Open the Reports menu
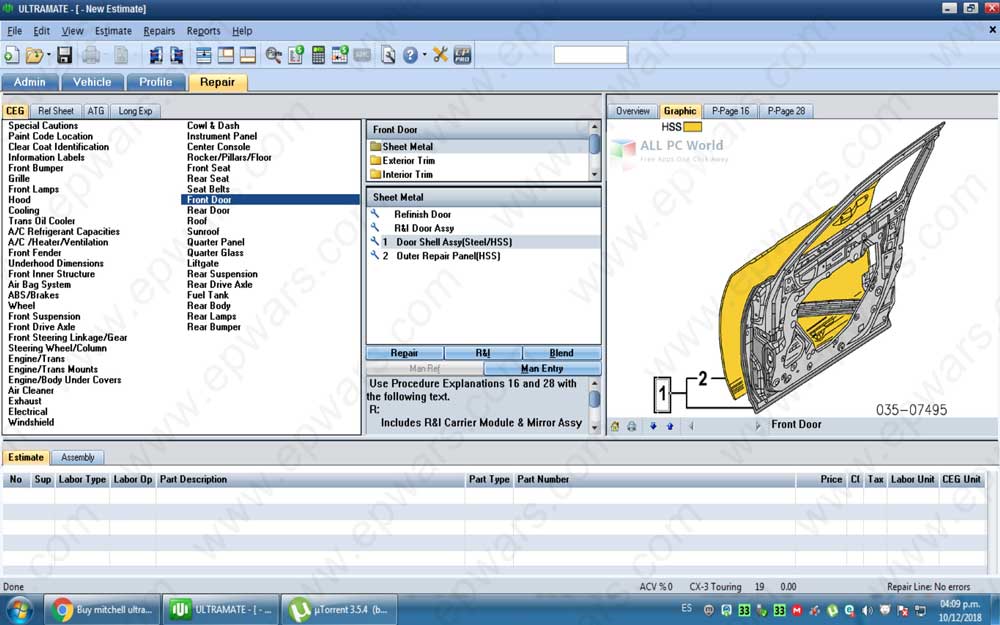 [203, 31]
